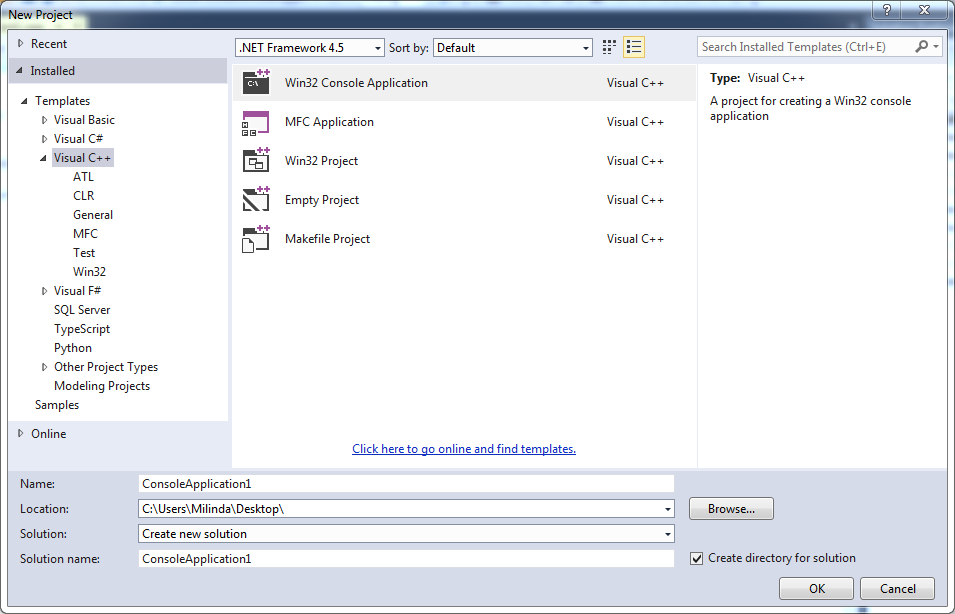Select the Test category
The width and height of the screenshot is (955, 614).
pos(84,253)
